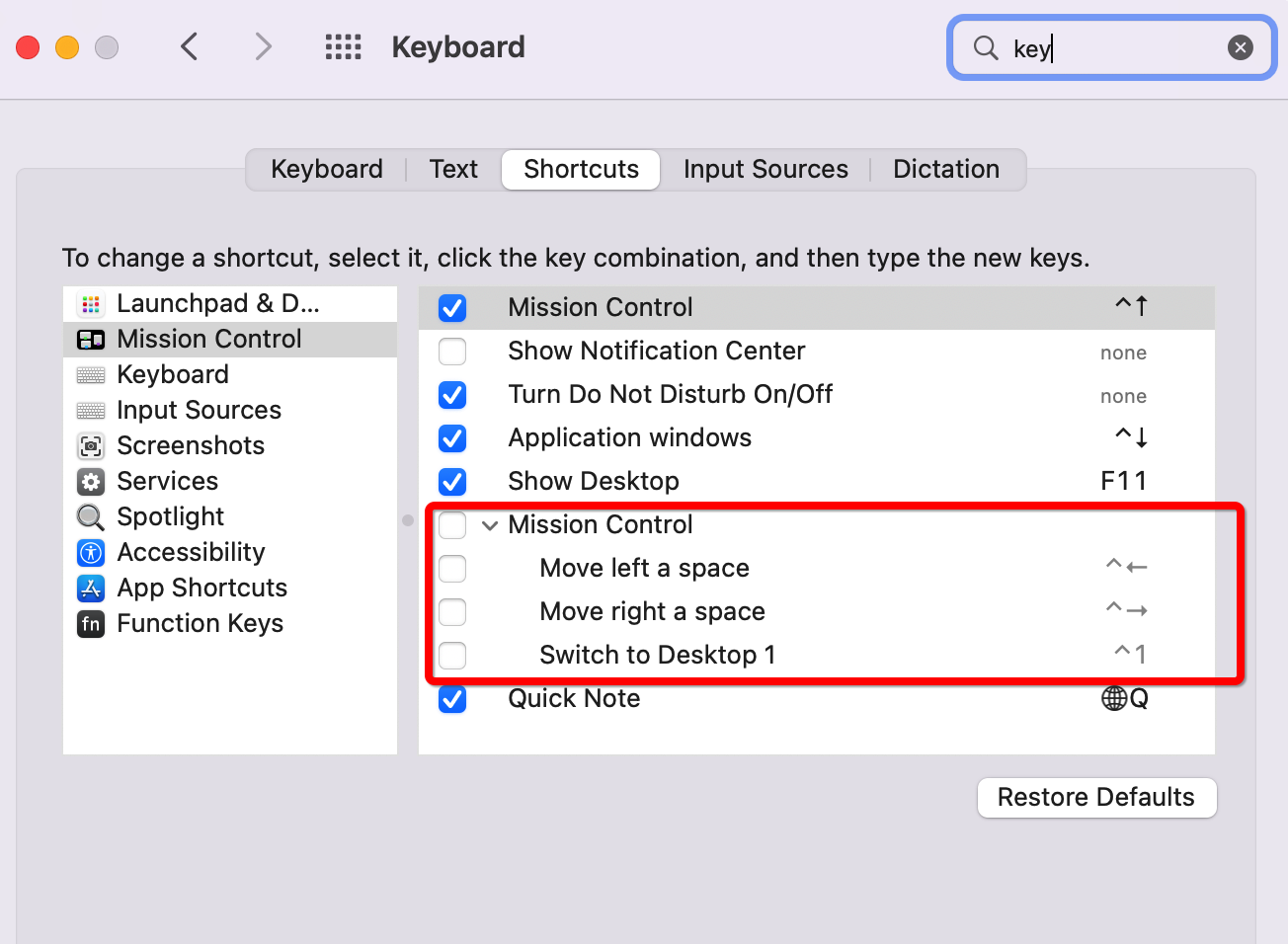Screen dimensions: 1288x944
Task: Open the Dictation tab
Action: click(x=945, y=170)
